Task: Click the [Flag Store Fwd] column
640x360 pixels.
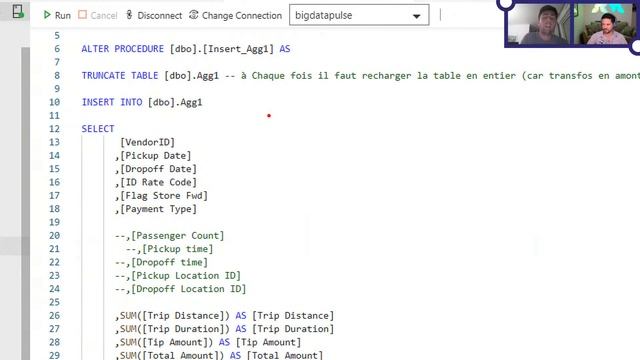Action: (164, 196)
